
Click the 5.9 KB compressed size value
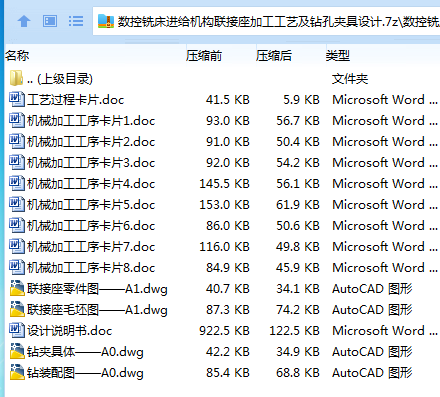(301, 100)
